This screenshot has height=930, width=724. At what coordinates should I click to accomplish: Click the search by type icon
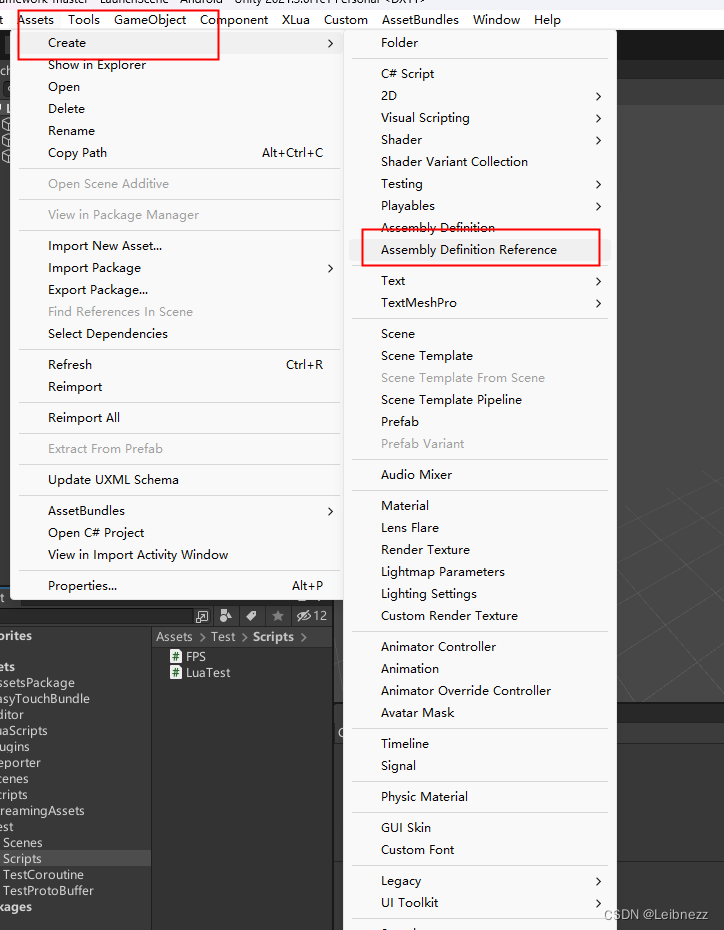226,616
